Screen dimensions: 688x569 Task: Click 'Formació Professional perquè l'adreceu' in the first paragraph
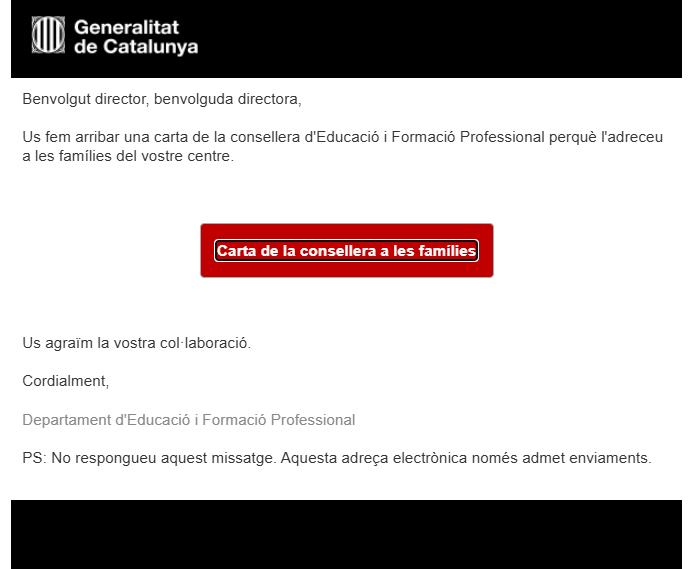pyautogui.click(x=527, y=137)
